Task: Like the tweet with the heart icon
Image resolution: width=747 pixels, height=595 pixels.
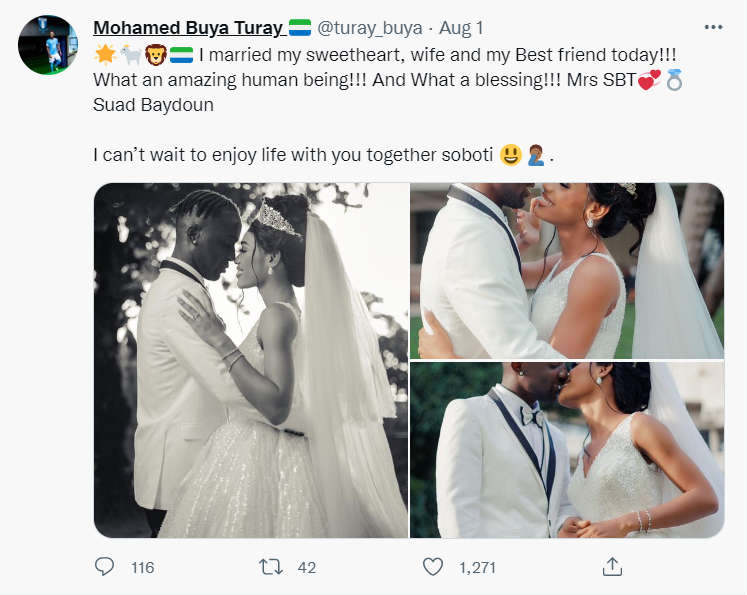Action: pyautogui.click(x=432, y=567)
